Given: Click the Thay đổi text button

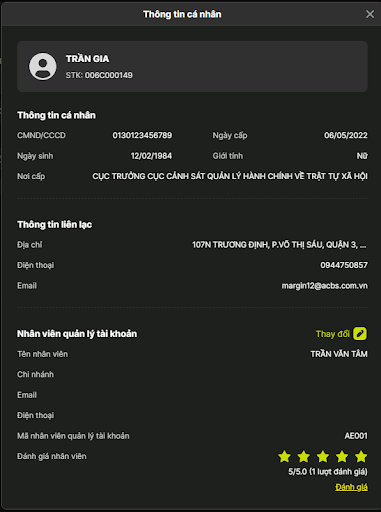Looking at the screenshot, I should (x=333, y=334).
